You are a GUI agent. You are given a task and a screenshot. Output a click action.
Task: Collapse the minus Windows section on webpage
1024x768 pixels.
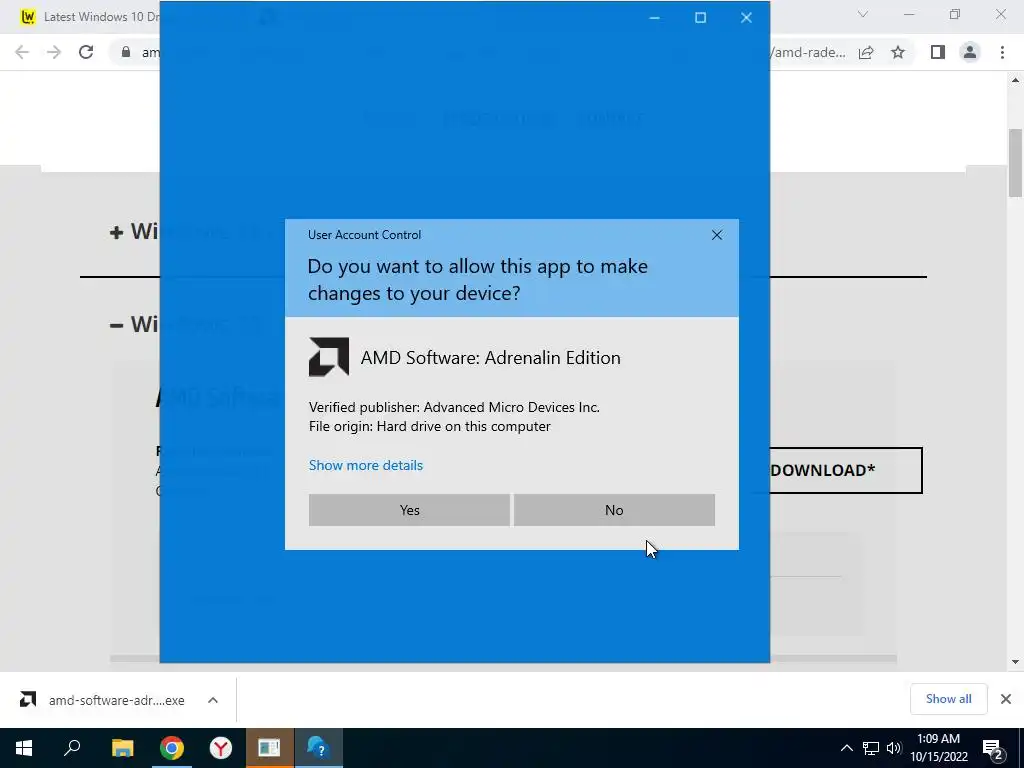point(116,325)
